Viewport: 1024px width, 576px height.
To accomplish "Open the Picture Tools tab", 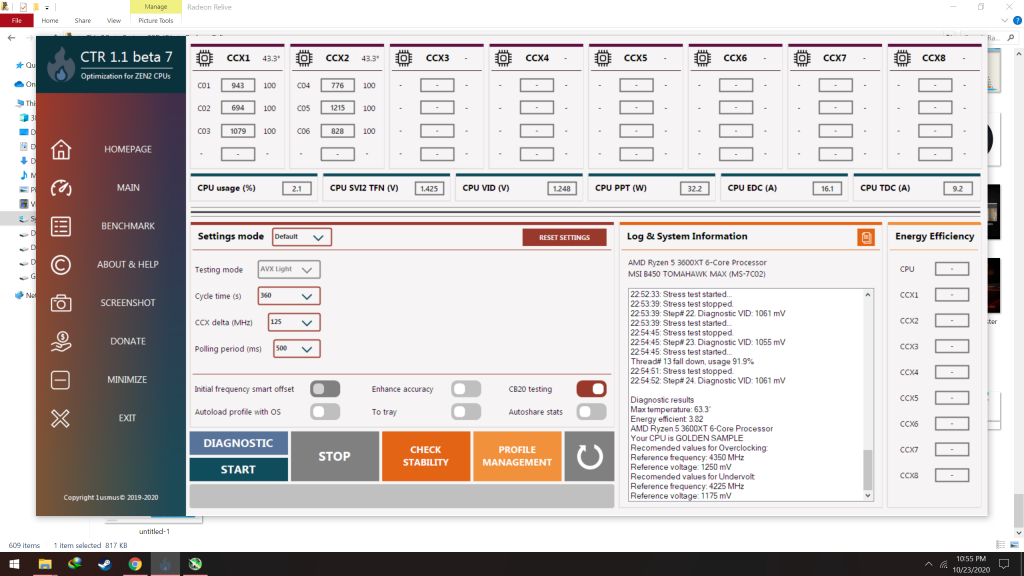I will pos(158,19).
